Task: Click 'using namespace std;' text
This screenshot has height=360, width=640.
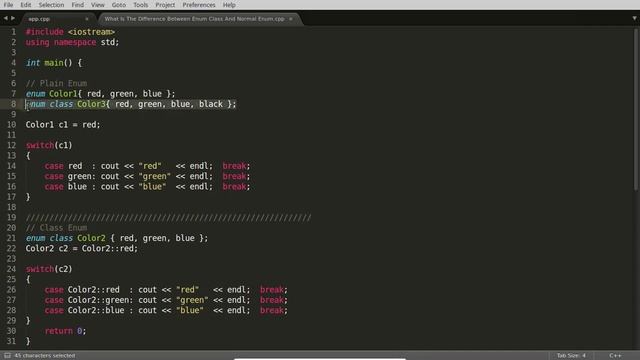Action: pos(72,42)
